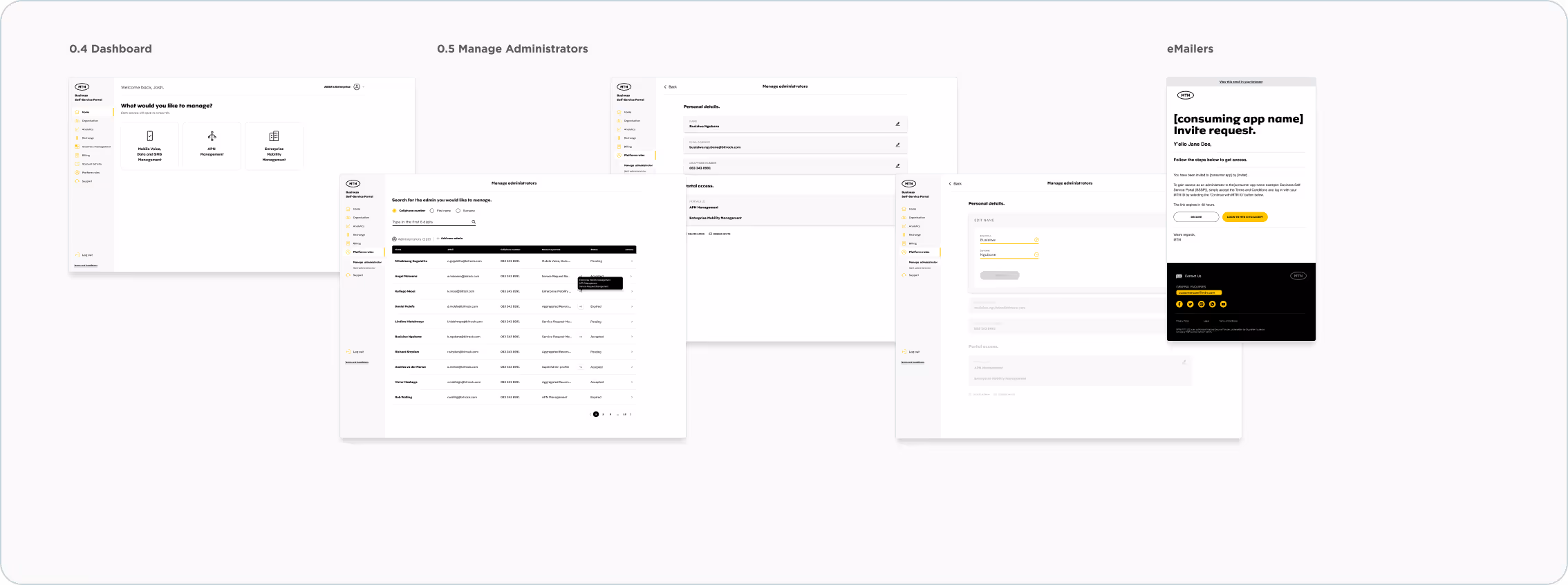Edit the Busisiwe Ngubane name field pencil
This screenshot has height=585, width=1568.
897,124
